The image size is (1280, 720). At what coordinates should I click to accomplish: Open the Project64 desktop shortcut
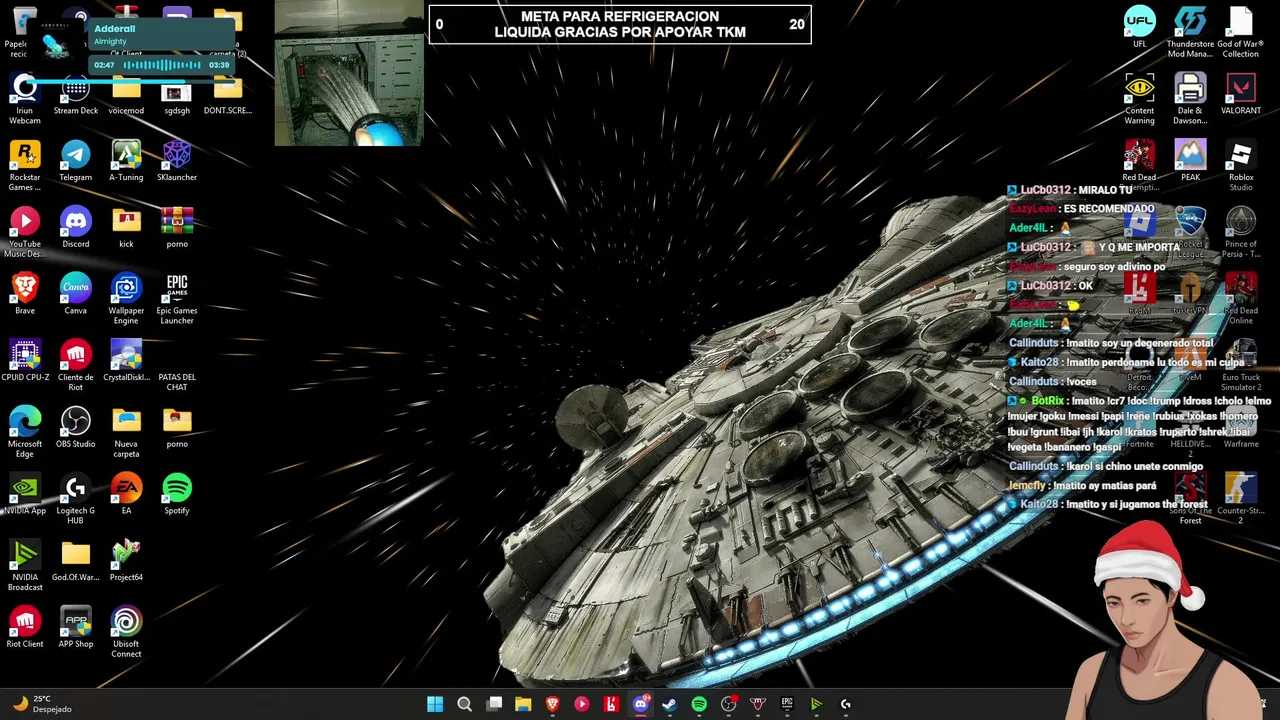click(126, 561)
